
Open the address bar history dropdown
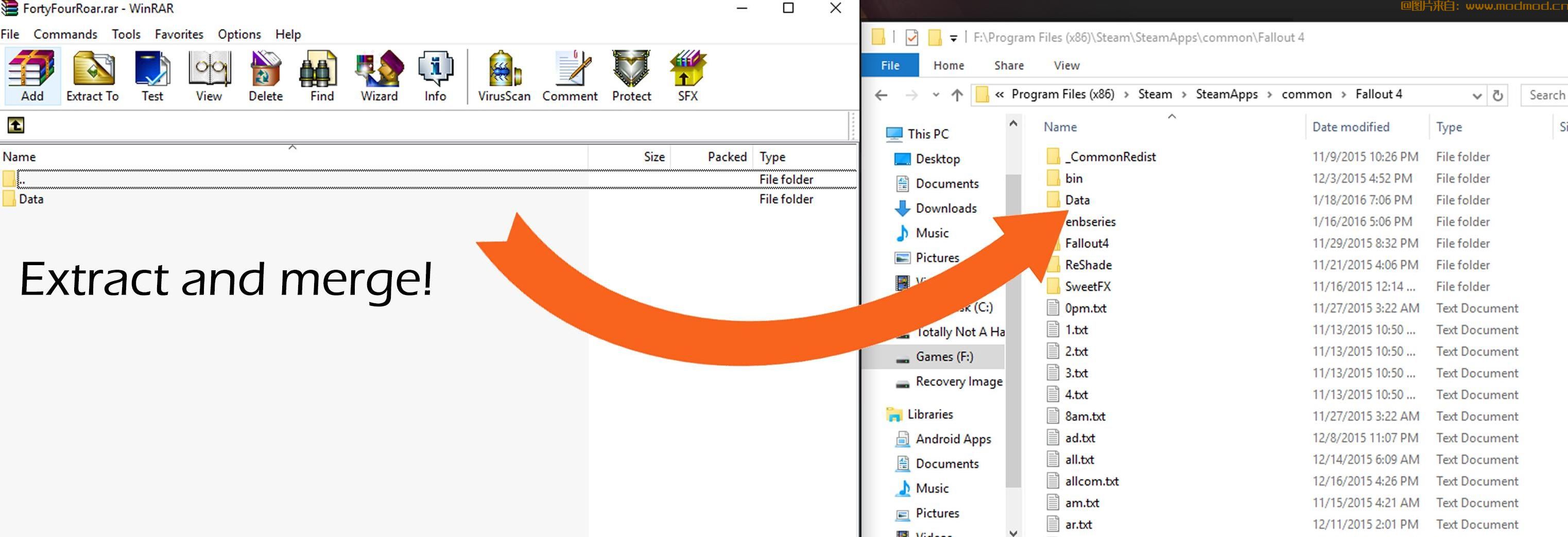[x=1477, y=96]
